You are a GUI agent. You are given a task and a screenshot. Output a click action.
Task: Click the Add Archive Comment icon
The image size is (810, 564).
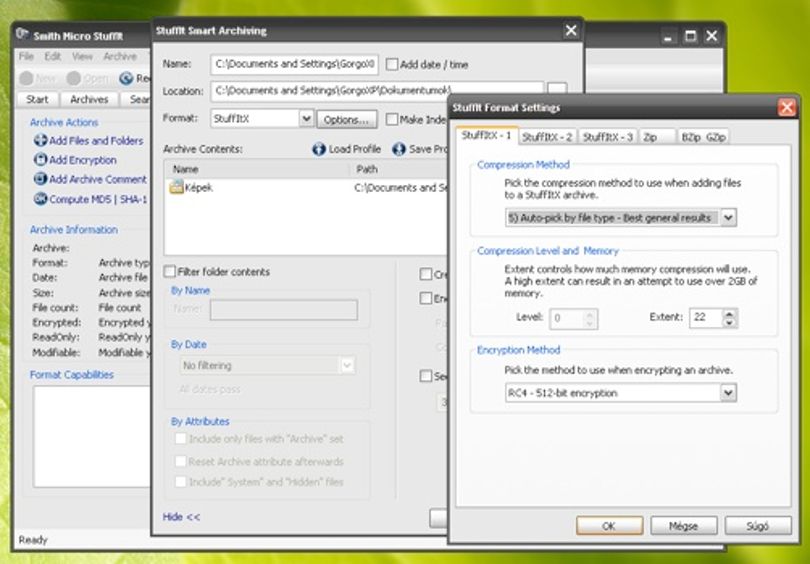coord(40,179)
